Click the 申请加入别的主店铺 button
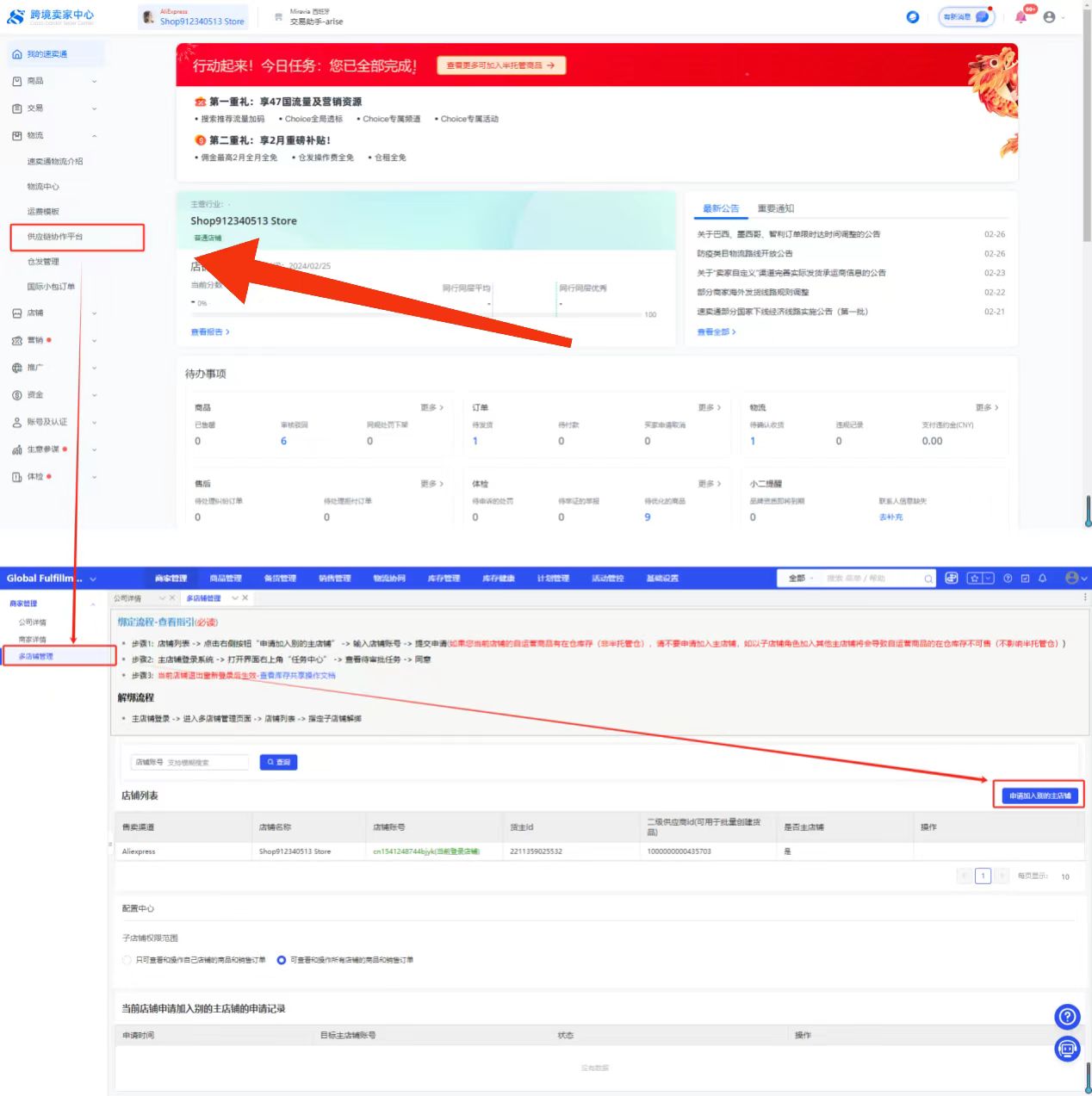This screenshot has height=1096, width=1092. 1039,796
